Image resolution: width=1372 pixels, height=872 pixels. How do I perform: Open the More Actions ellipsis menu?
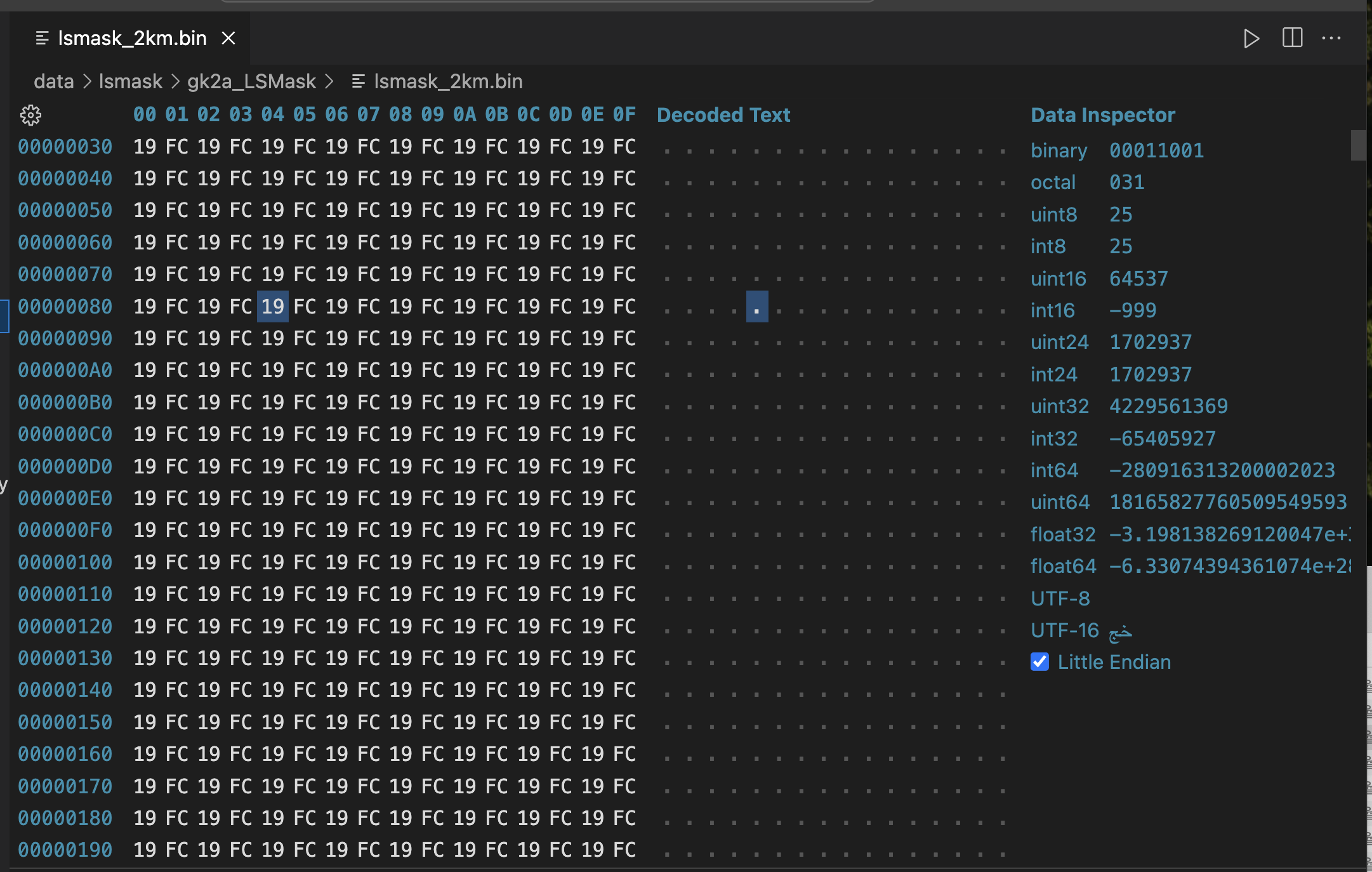[1331, 38]
